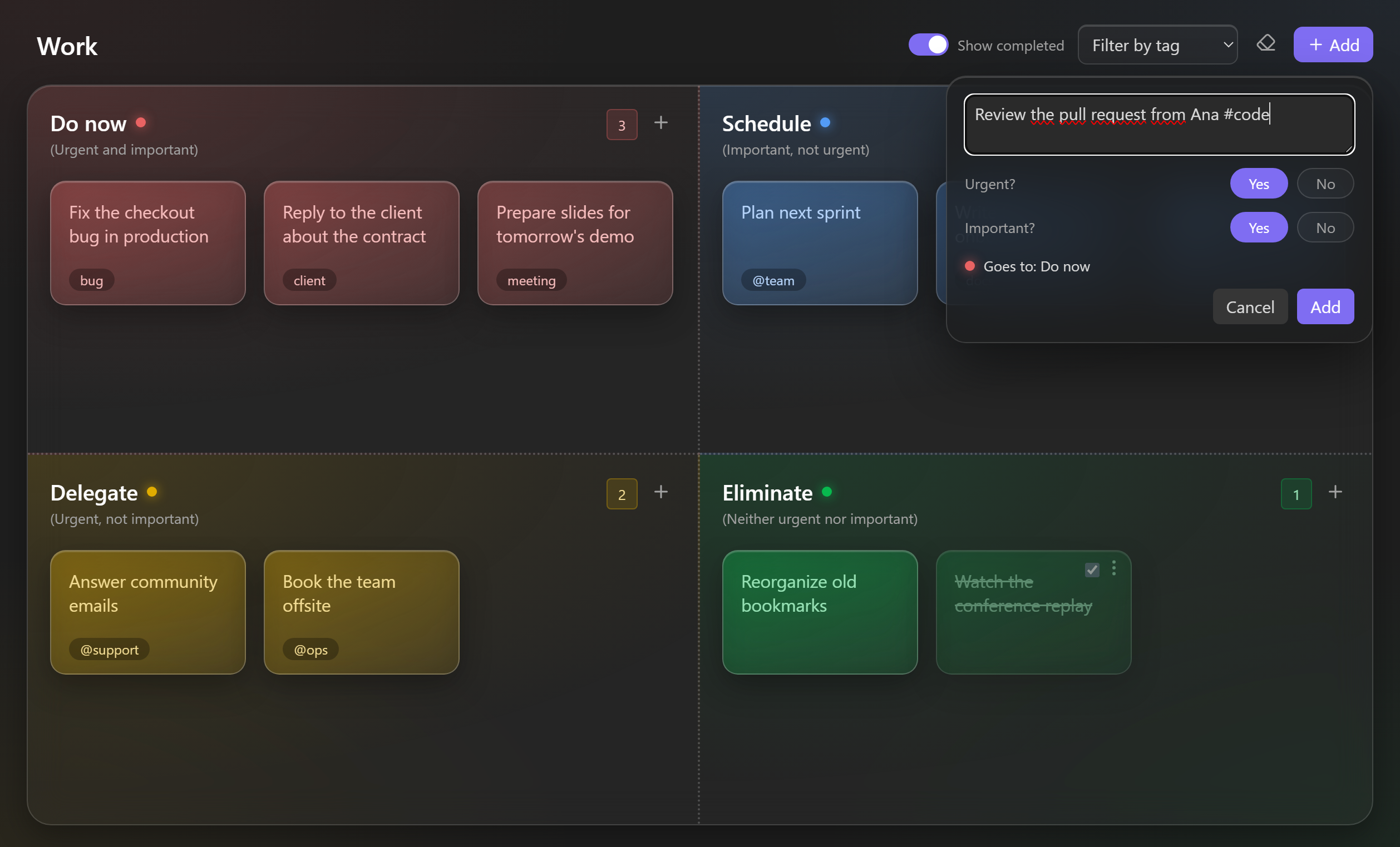Open the Answer community emails card
The width and height of the screenshot is (1400, 847).
tap(147, 612)
